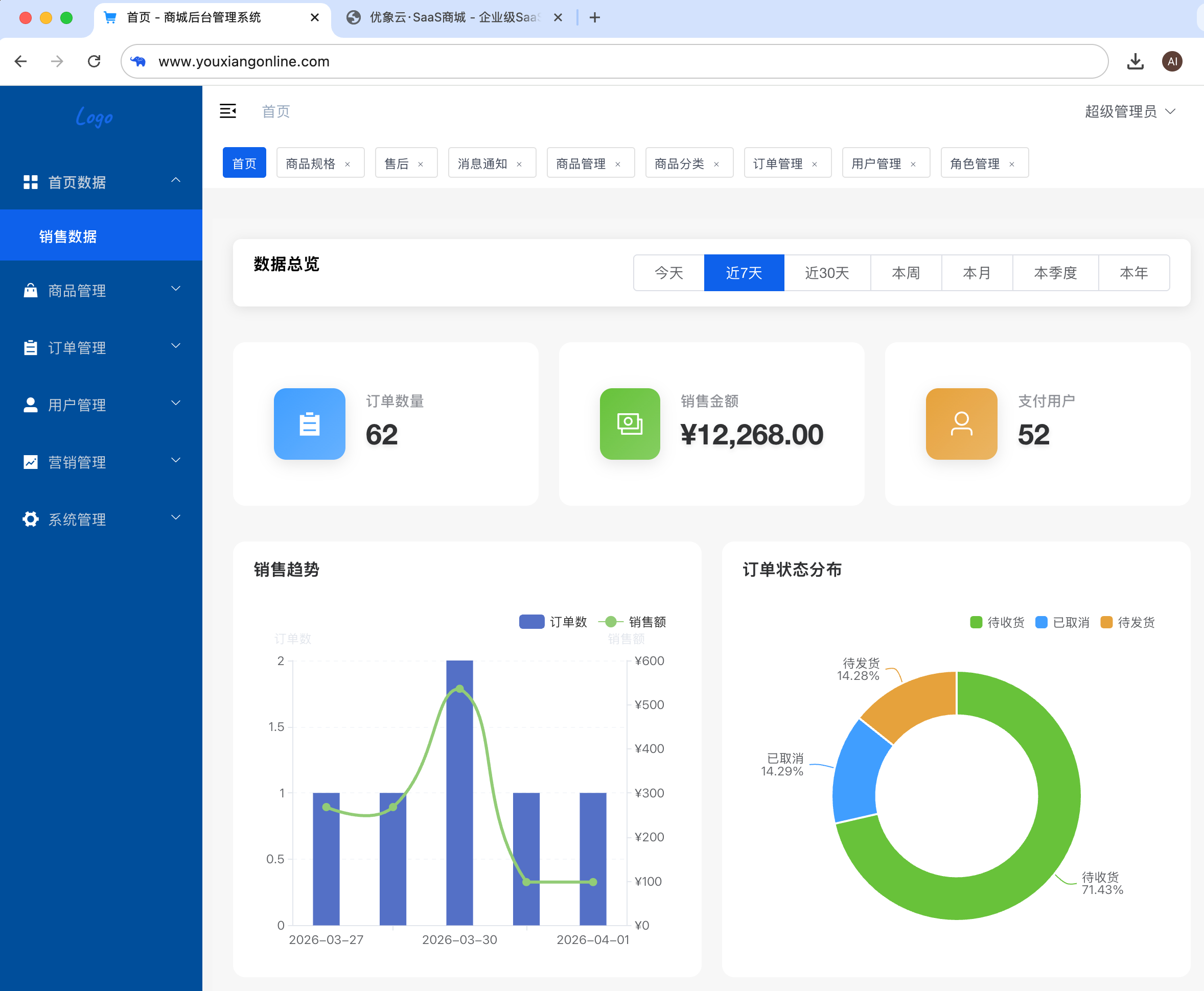Switch to the 订单管理 page tab
The height and width of the screenshot is (991, 1204).
pos(777,164)
